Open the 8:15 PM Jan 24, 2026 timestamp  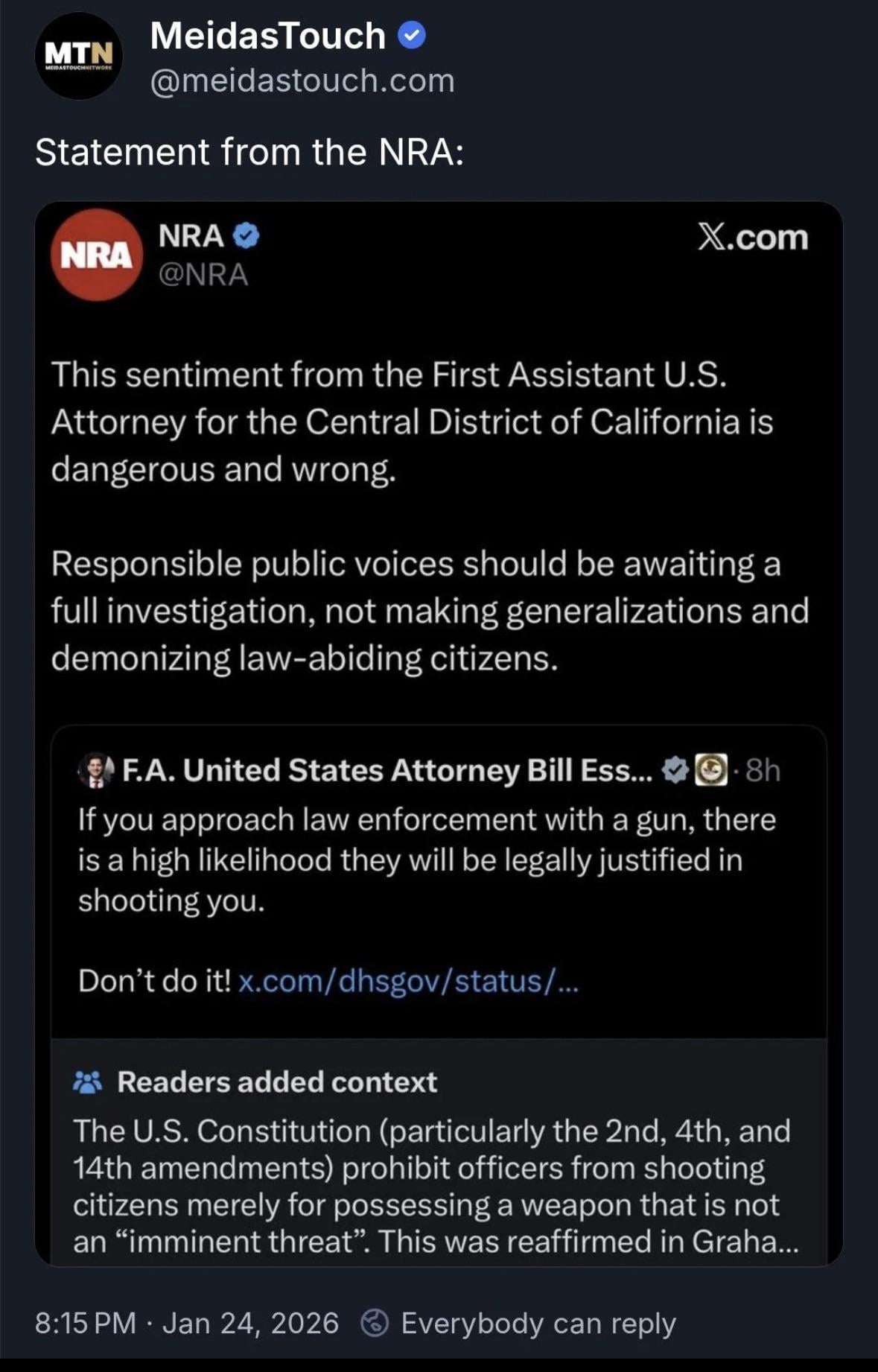[x=186, y=1323]
